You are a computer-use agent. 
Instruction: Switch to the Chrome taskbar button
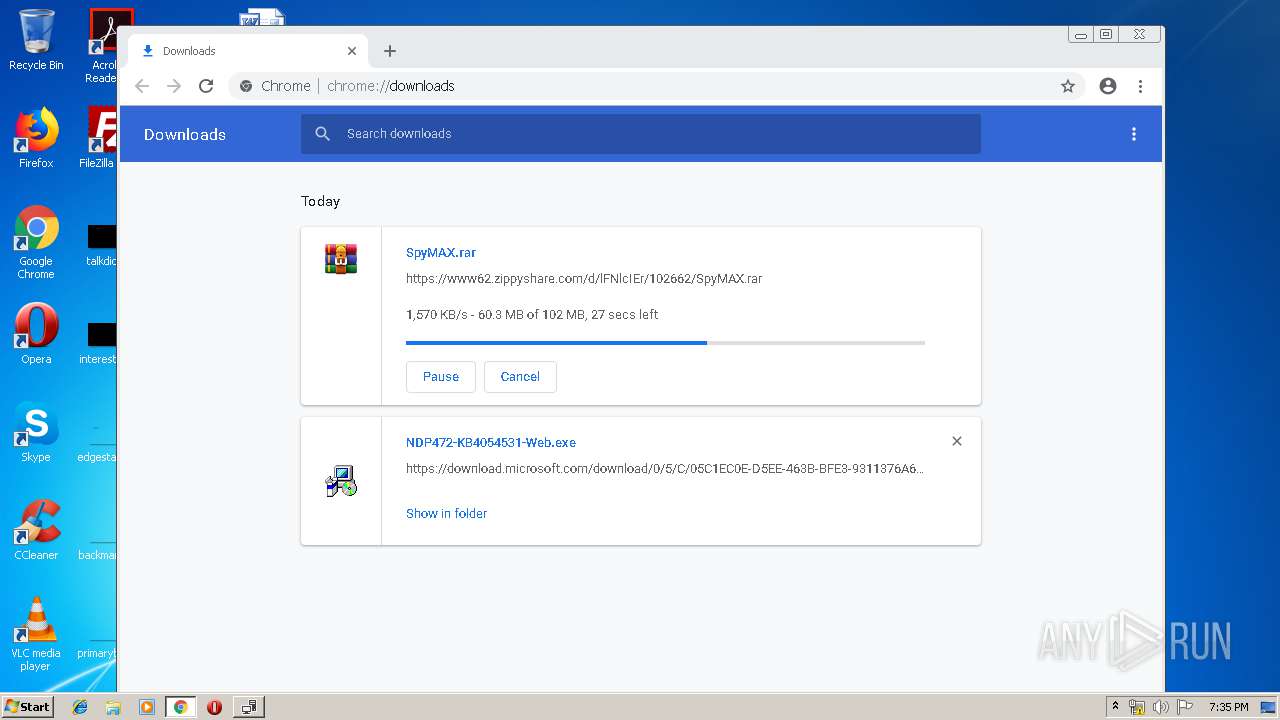point(181,707)
